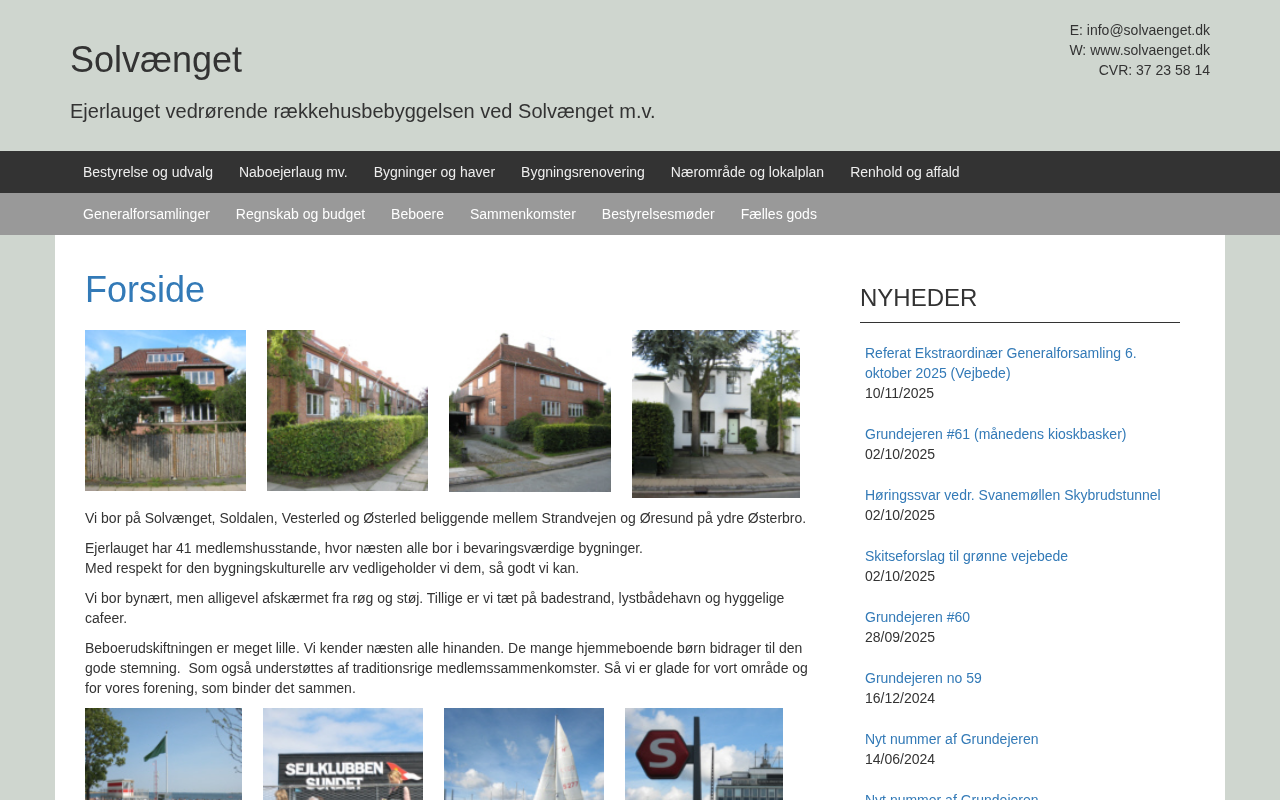Open Skitseforslag til grønne vejebede link

(966, 556)
